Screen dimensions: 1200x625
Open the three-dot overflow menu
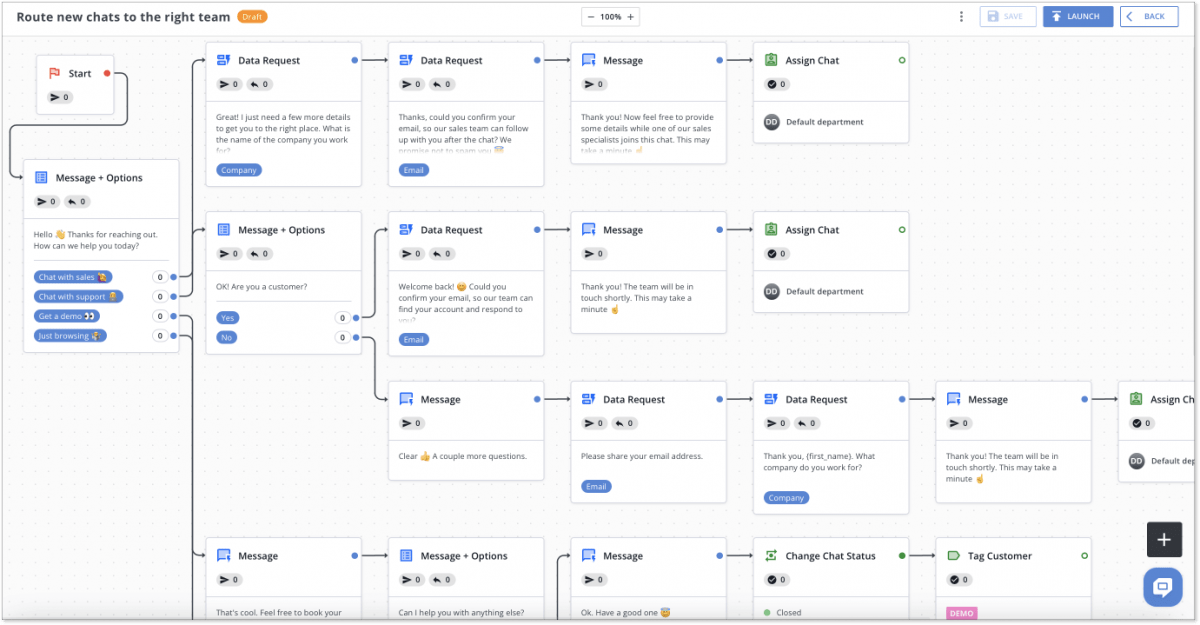pos(961,16)
